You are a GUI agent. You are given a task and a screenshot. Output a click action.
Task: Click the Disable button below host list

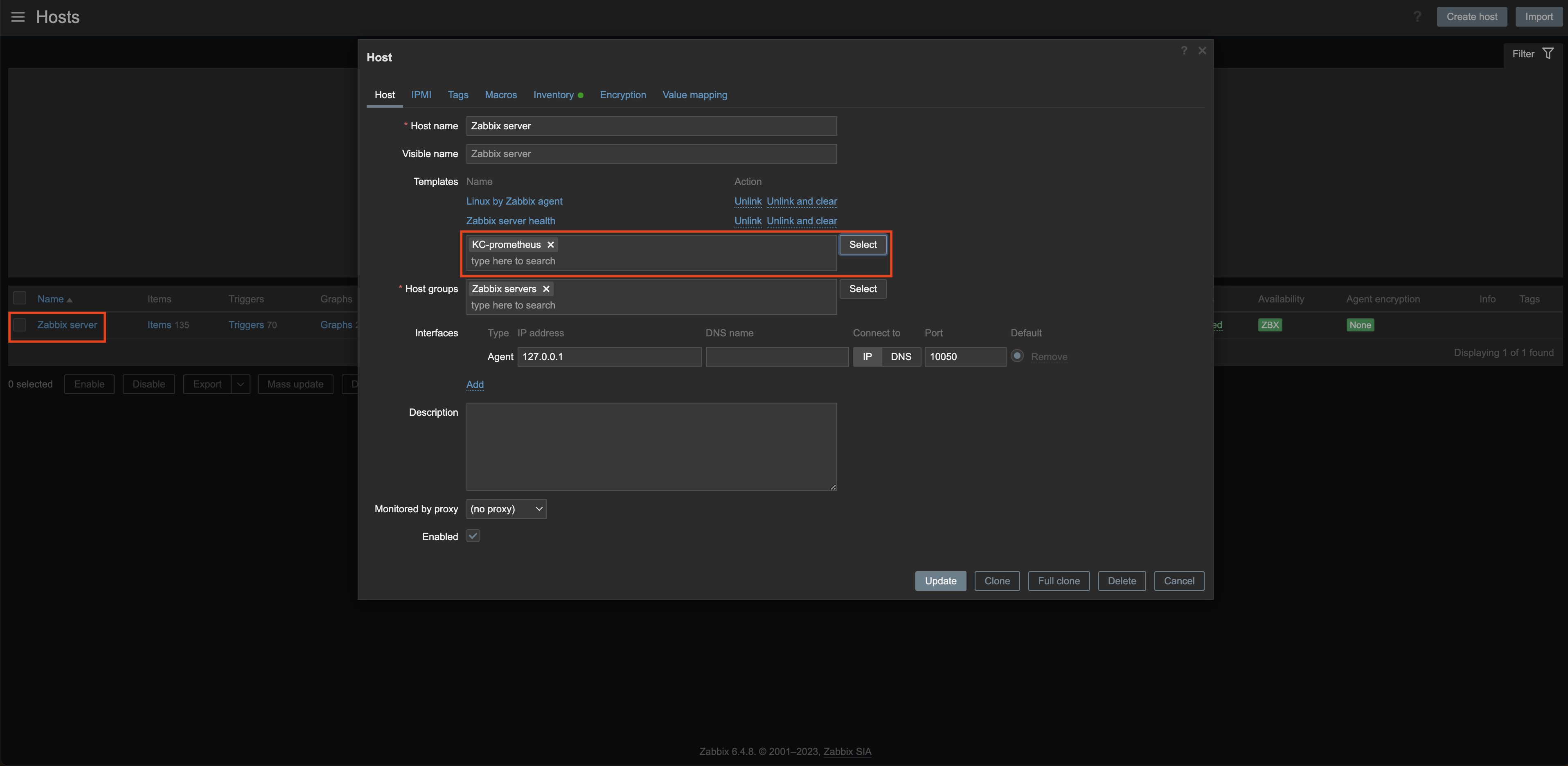tap(149, 384)
